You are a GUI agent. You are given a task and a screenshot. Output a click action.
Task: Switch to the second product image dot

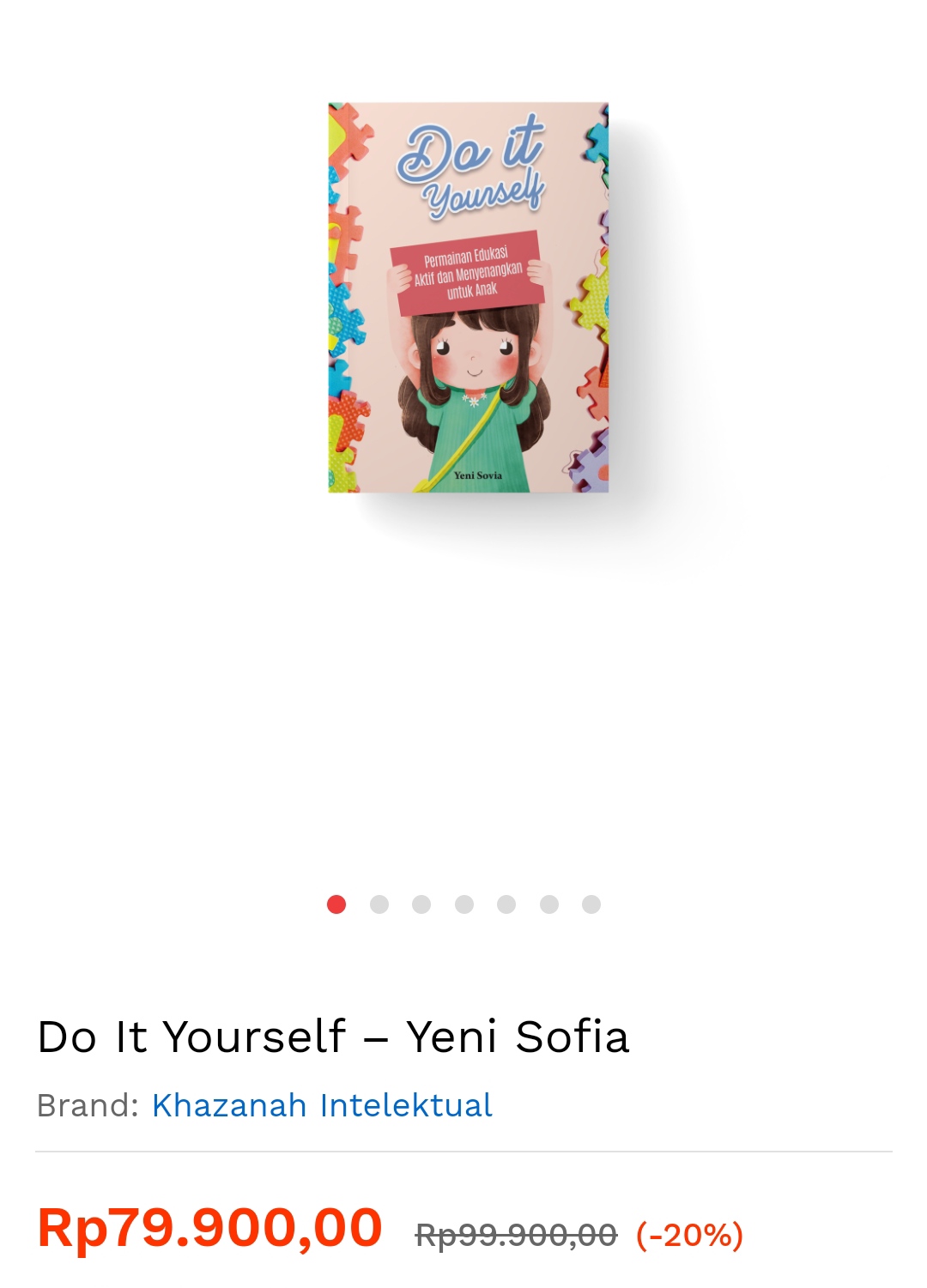click(x=379, y=904)
